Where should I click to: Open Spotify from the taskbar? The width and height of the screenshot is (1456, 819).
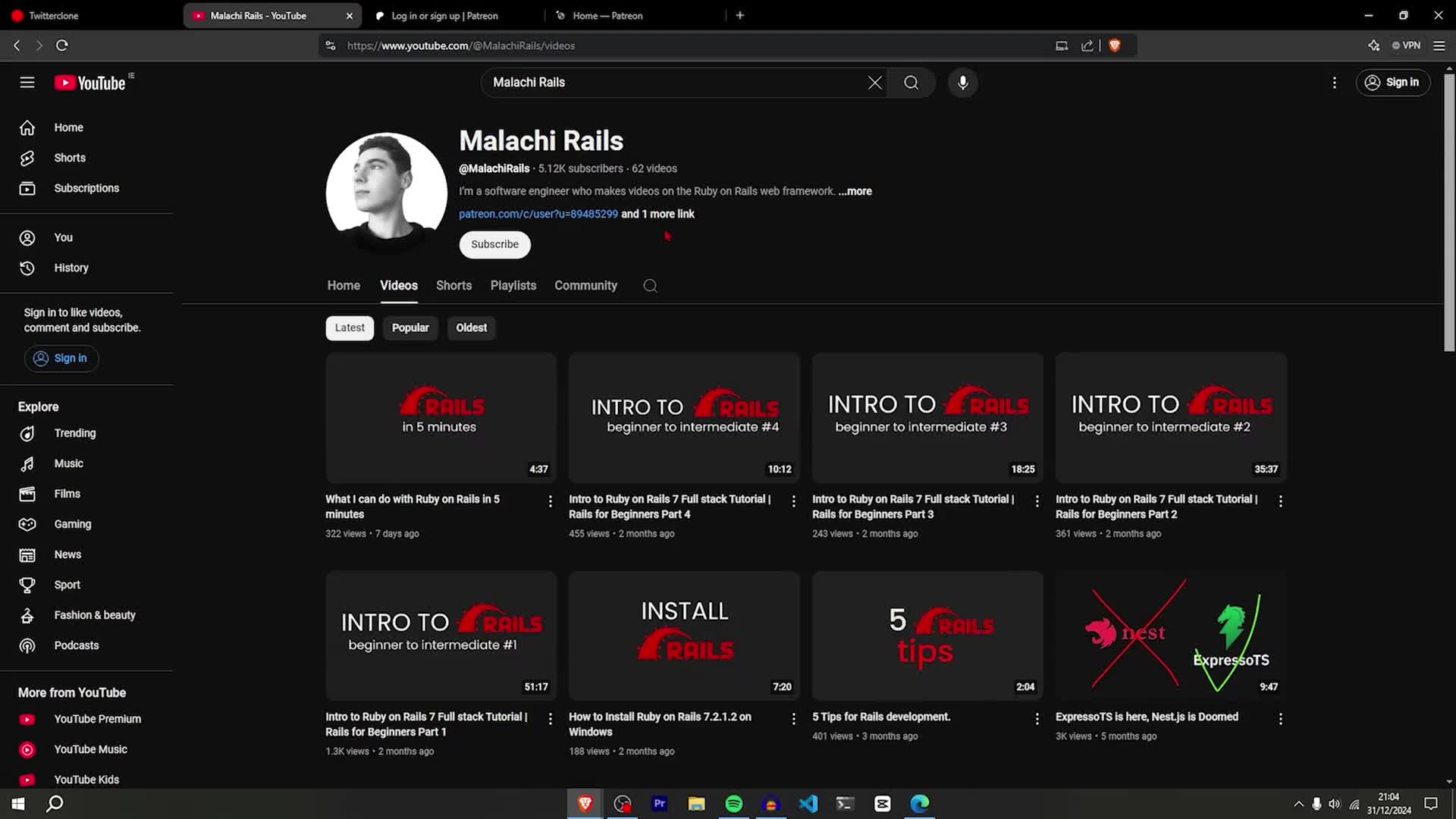733,804
